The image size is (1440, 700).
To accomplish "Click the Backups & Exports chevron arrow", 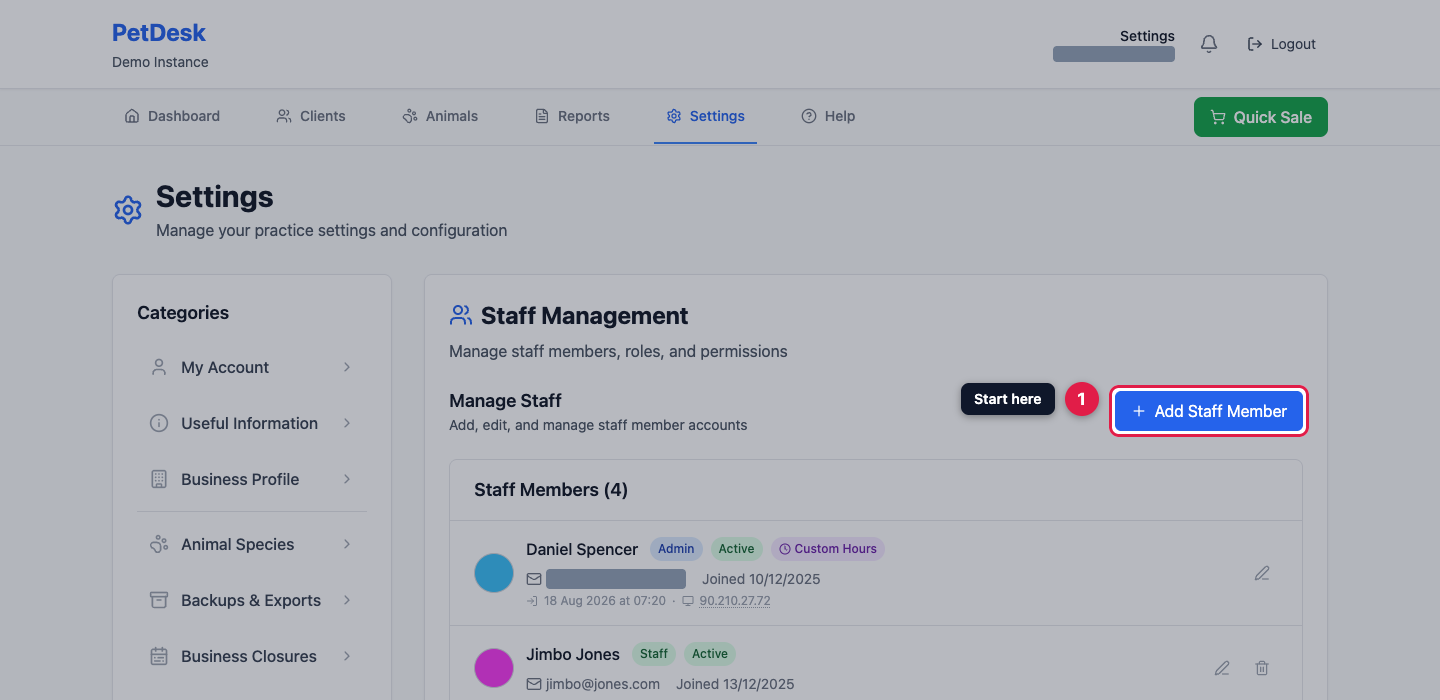I will pyautogui.click(x=347, y=600).
